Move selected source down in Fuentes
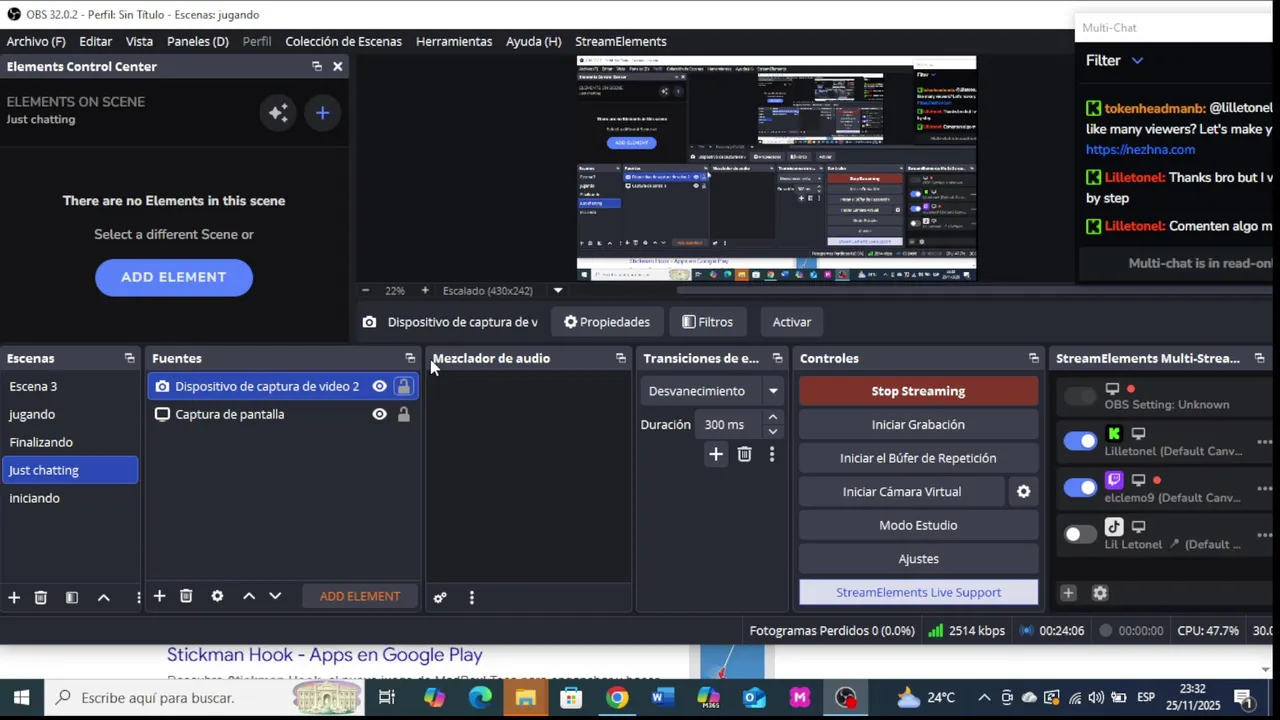This screenshot has width=1280, height=720. click(275, 596)
